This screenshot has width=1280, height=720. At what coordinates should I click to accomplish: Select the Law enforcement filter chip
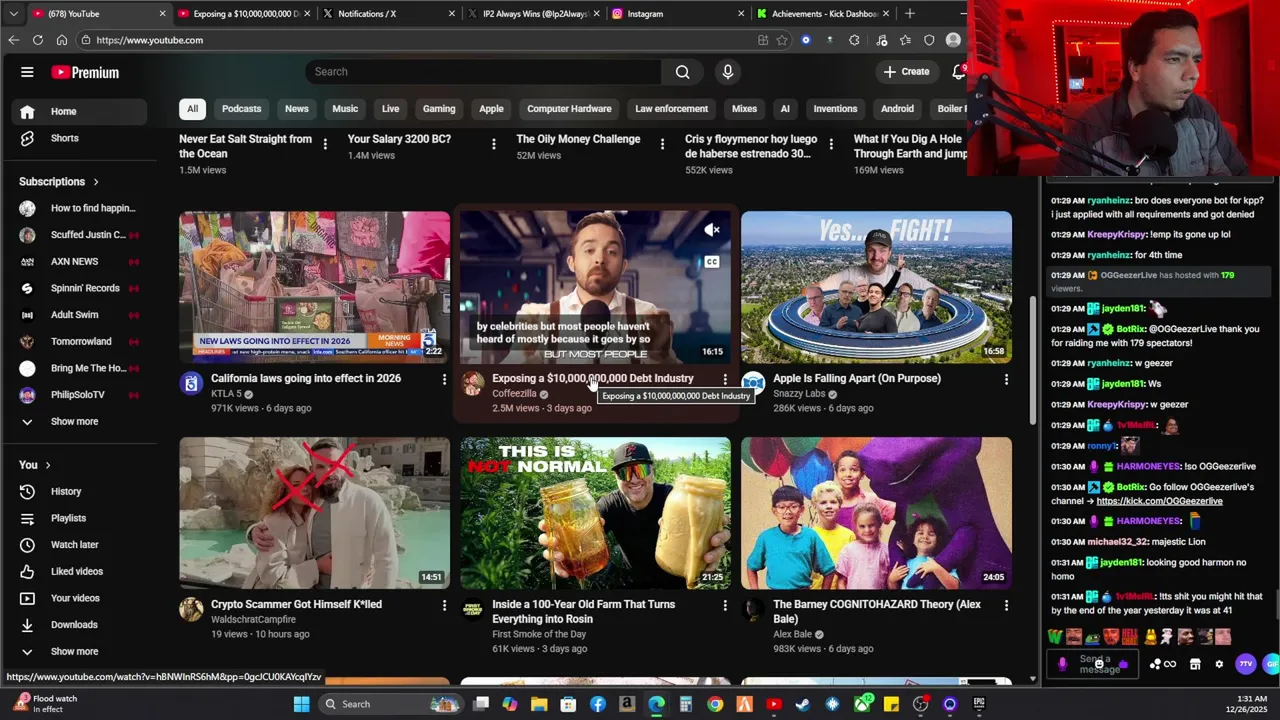(x=671, y=109)
